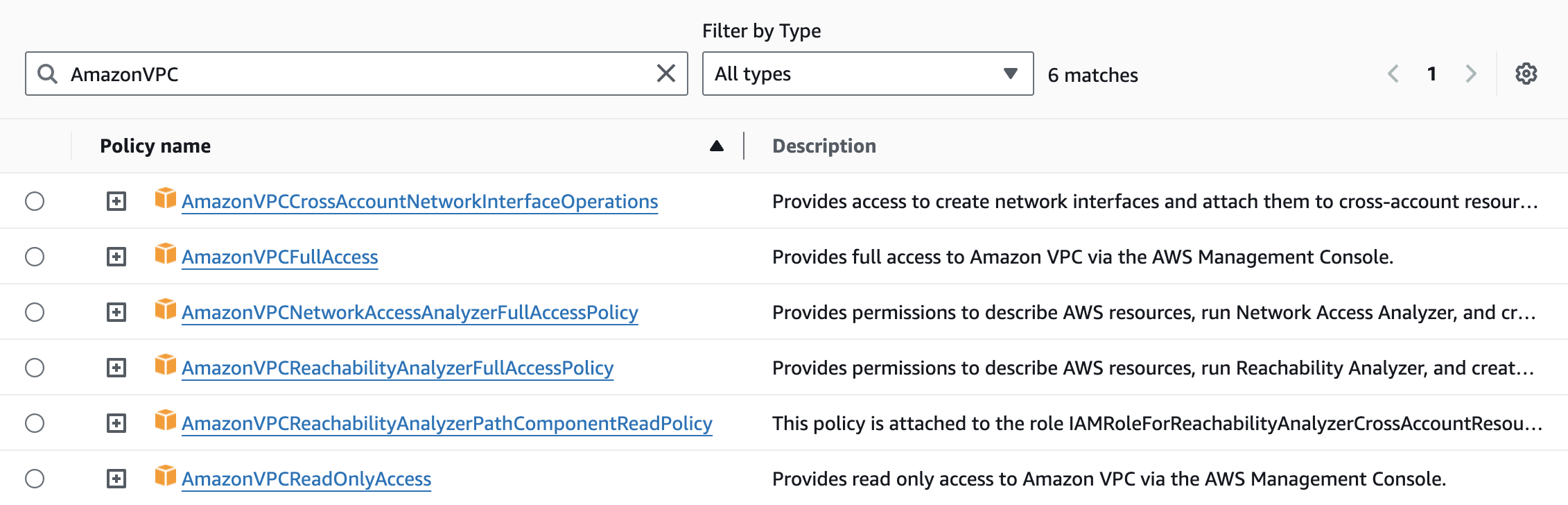Clear the AmazonVPC search text
The width and height of the screenshot is (1568, 505).
tap(665, 74)
